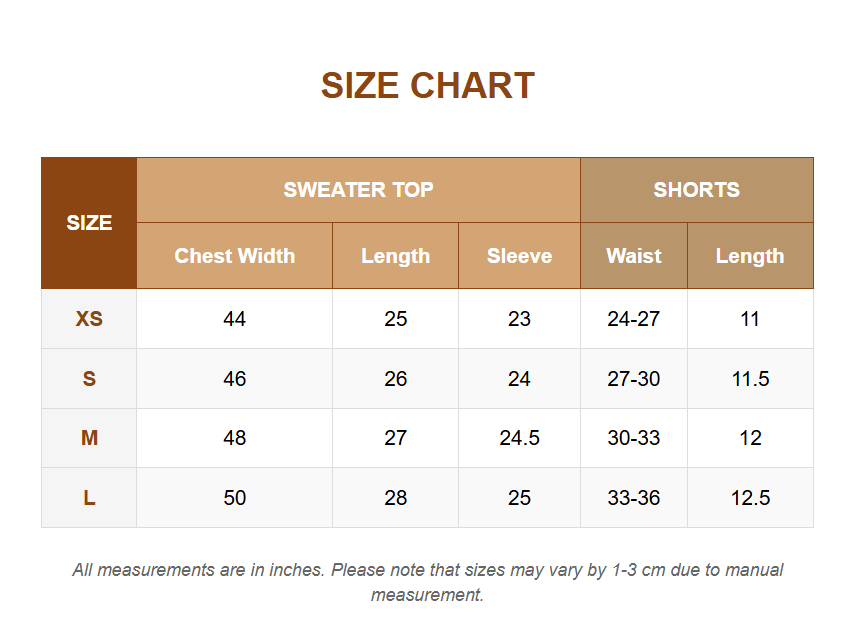Image resolution: width=854 pixels, height=635 pixels.
Task: Click the XS chest width value 44
Action: (235, 319)
